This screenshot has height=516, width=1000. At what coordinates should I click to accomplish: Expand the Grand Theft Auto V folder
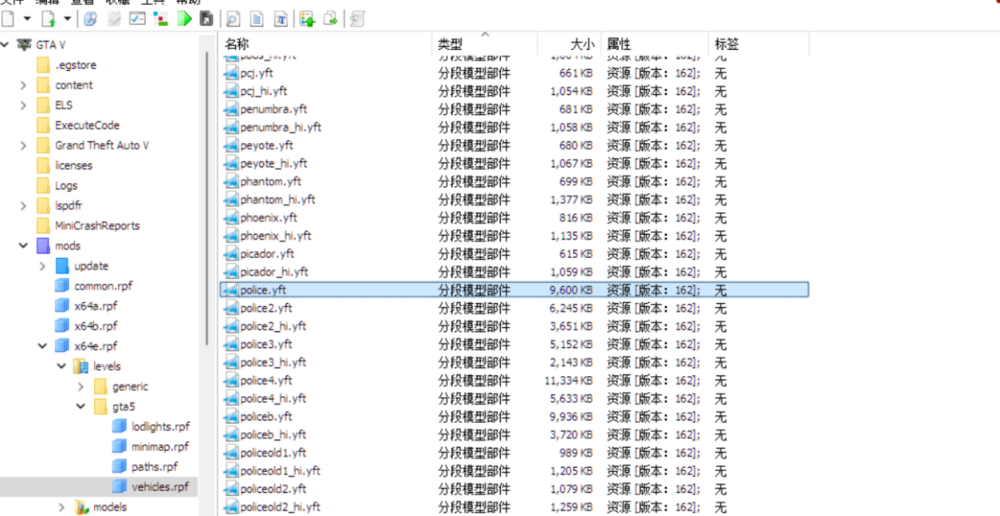24,145
